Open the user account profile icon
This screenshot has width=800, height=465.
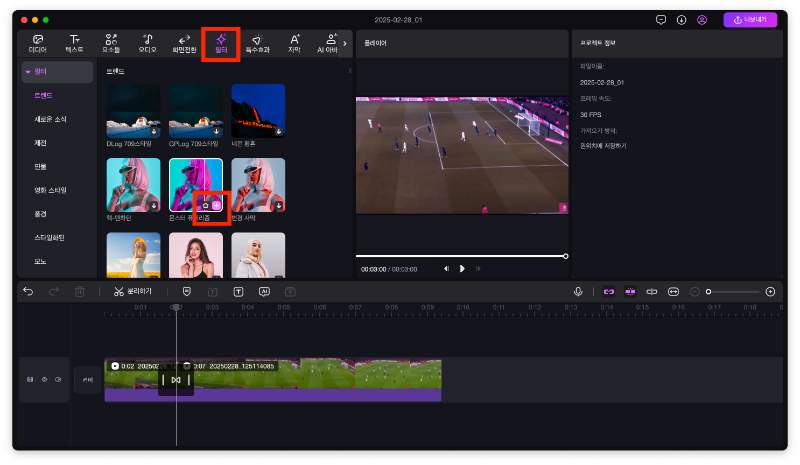click(702, 19)
